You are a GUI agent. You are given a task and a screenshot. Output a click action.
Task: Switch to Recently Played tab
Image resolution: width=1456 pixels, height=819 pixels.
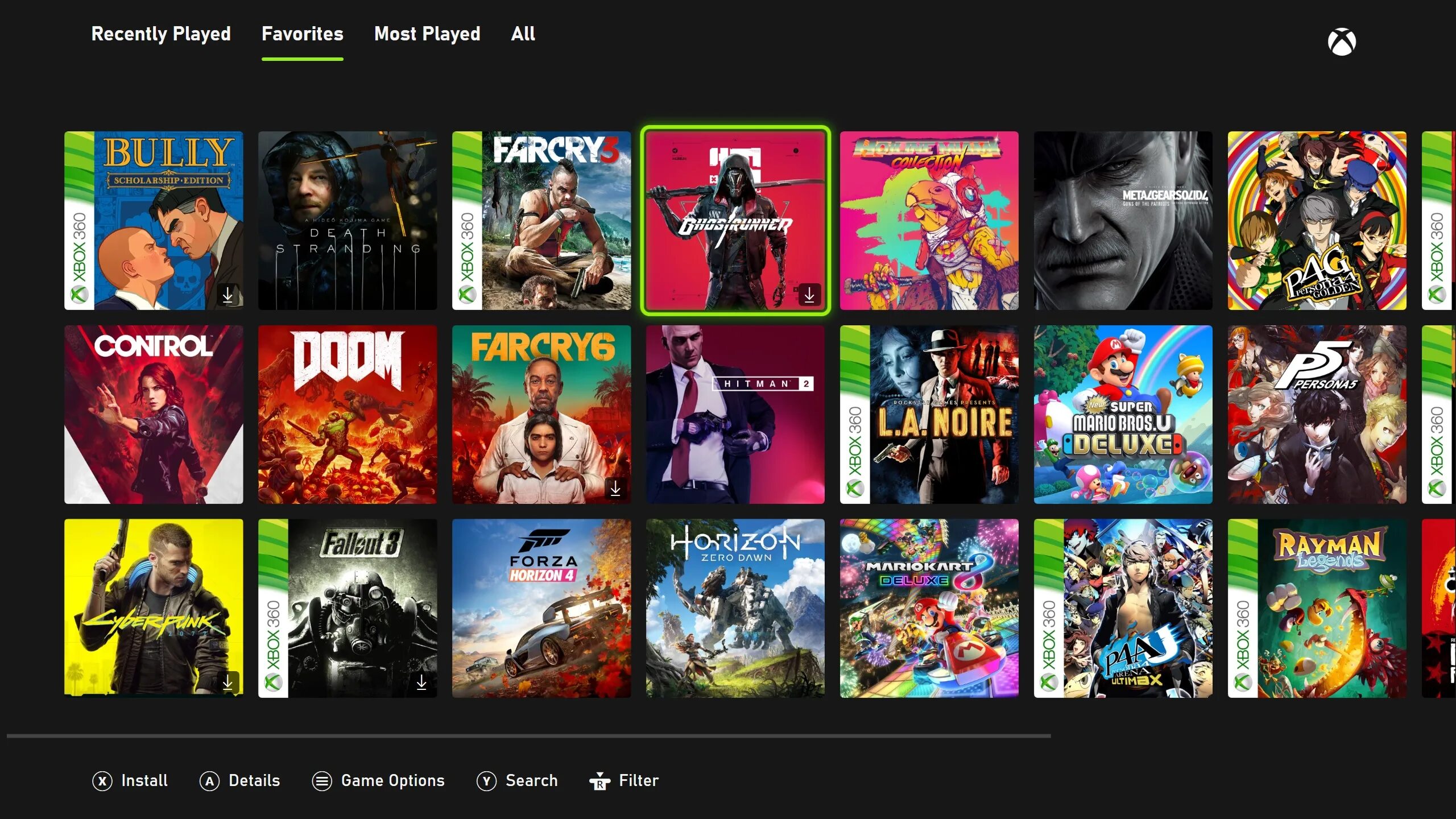click(x=161, y=34)
